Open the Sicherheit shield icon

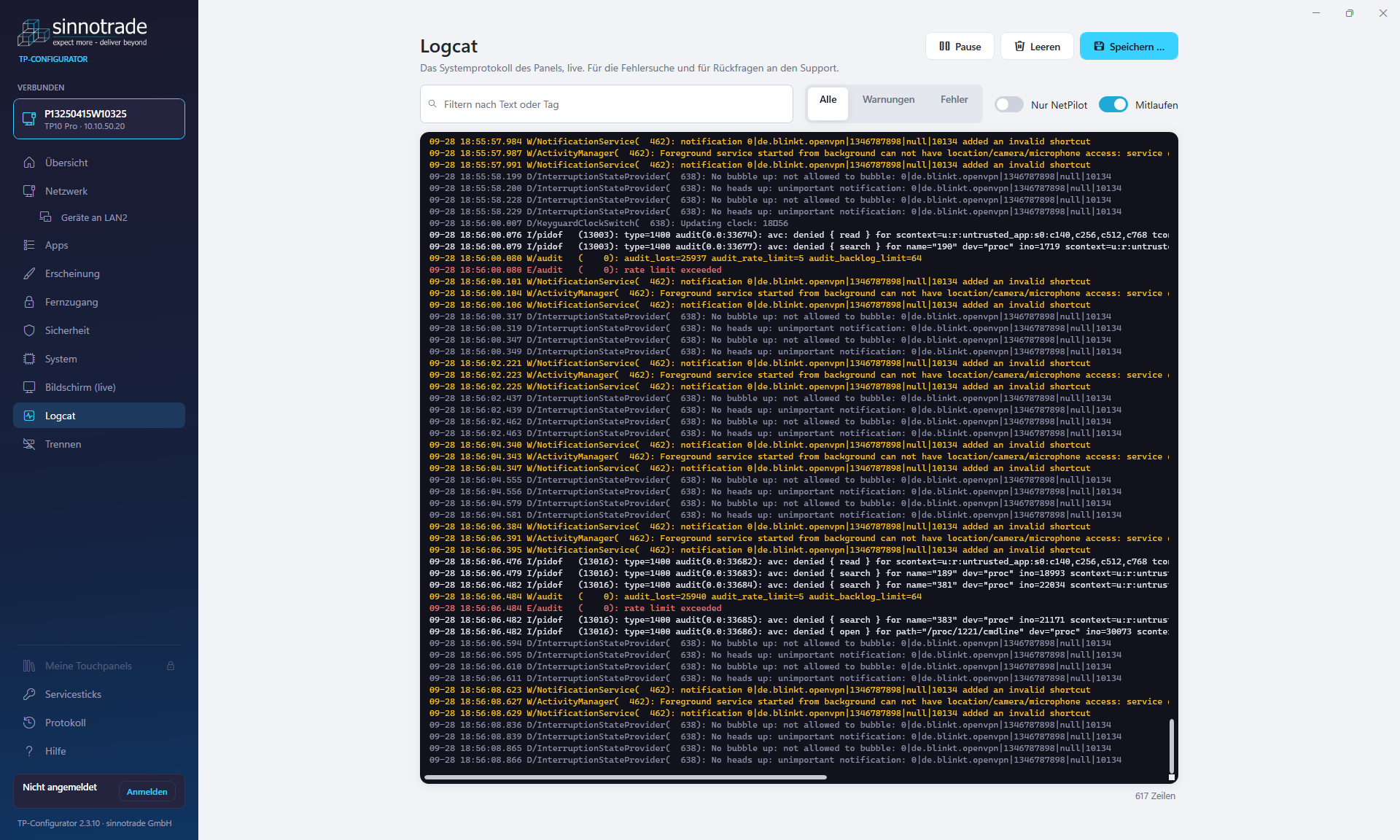tap(29, 330)
